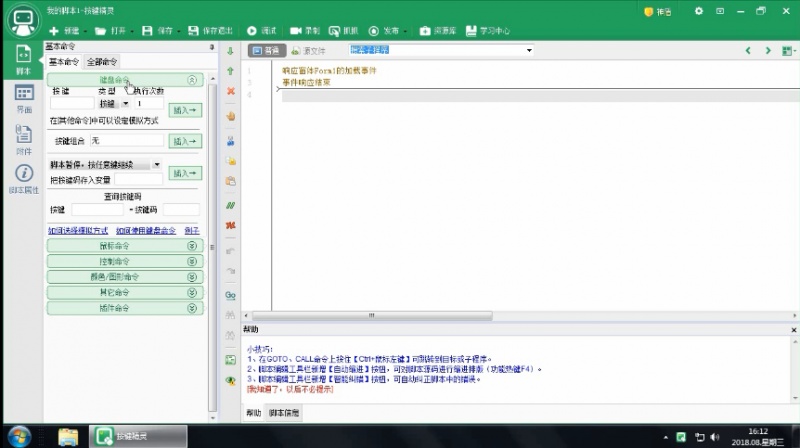Image resolution: width=800 pixels, height=448 pixels.
Task: Start recording via the 录制 camera icon
Action: 295,31
